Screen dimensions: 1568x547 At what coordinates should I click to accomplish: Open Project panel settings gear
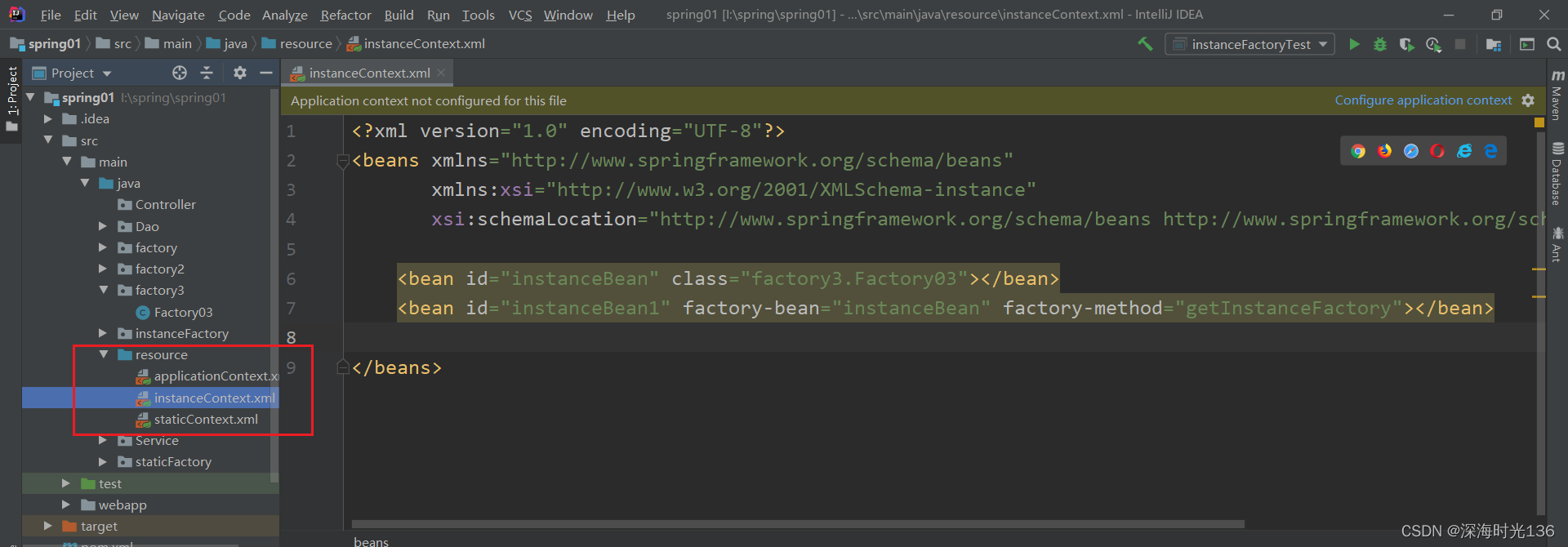(x=239, y=73)
